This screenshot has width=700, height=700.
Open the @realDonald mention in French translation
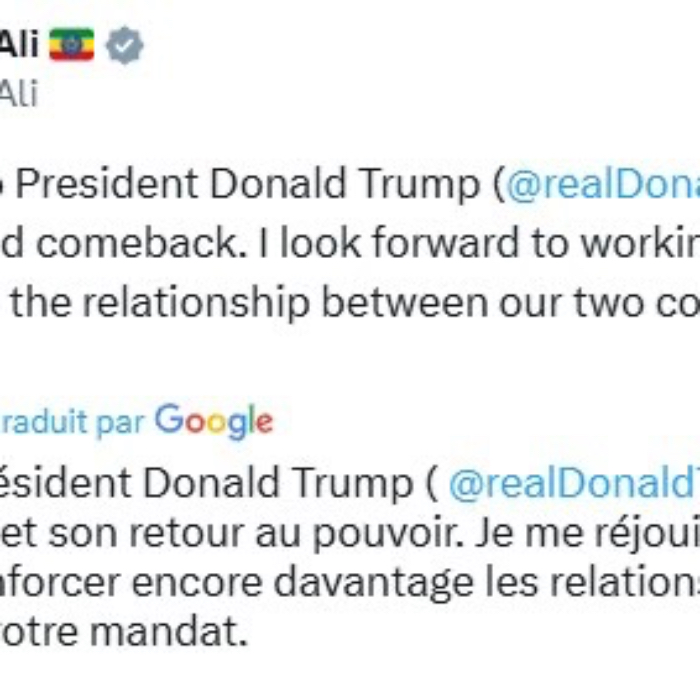(572, 484)
